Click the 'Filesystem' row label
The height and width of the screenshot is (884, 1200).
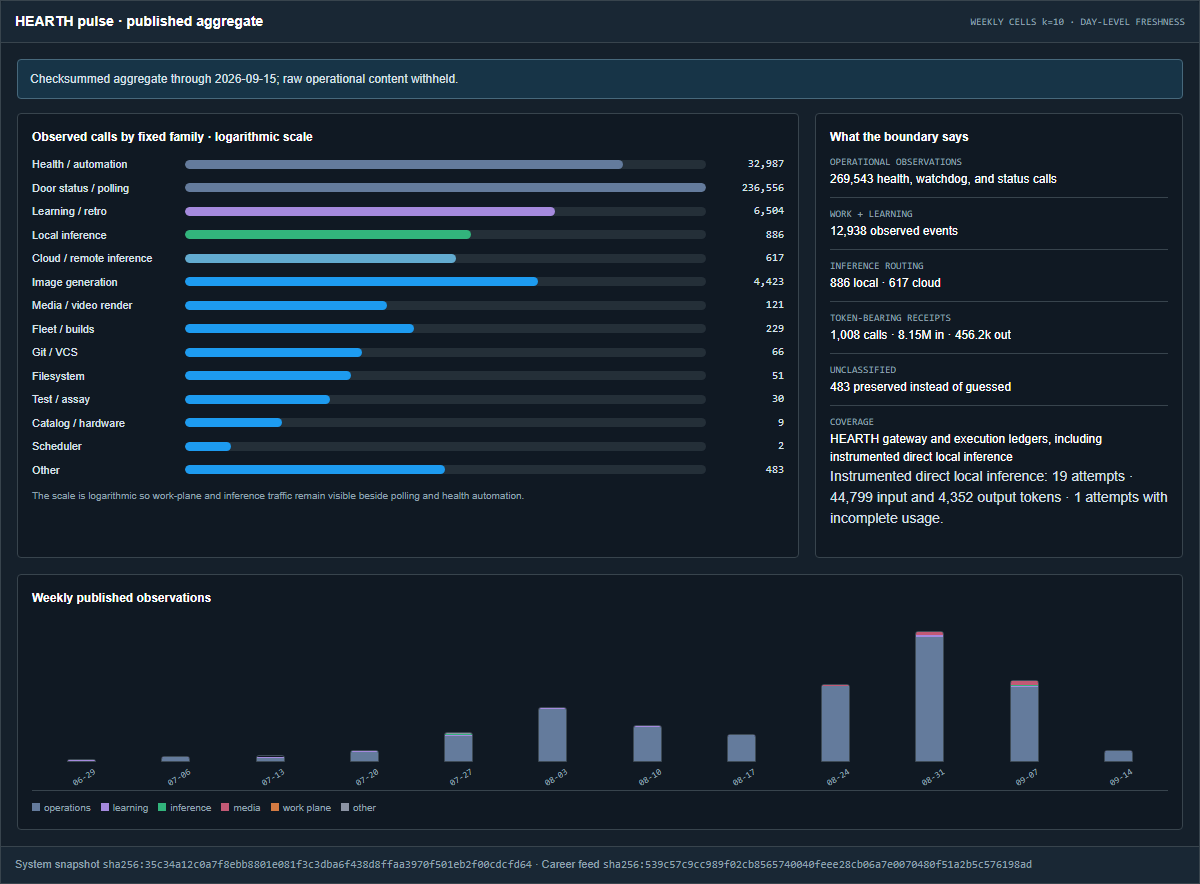(58, 376)
